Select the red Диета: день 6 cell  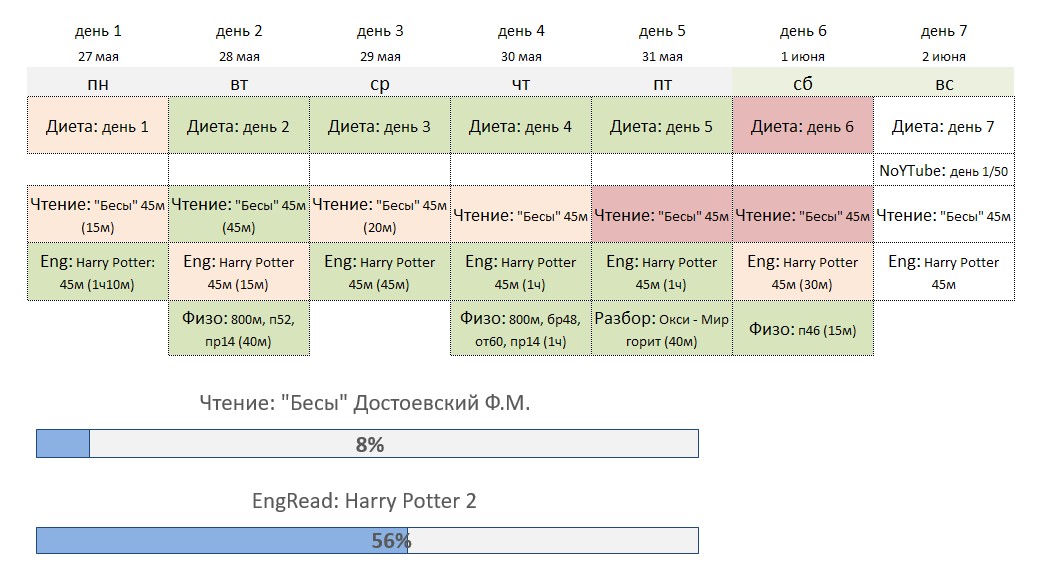pyautogui.click(x=803, y=126)
